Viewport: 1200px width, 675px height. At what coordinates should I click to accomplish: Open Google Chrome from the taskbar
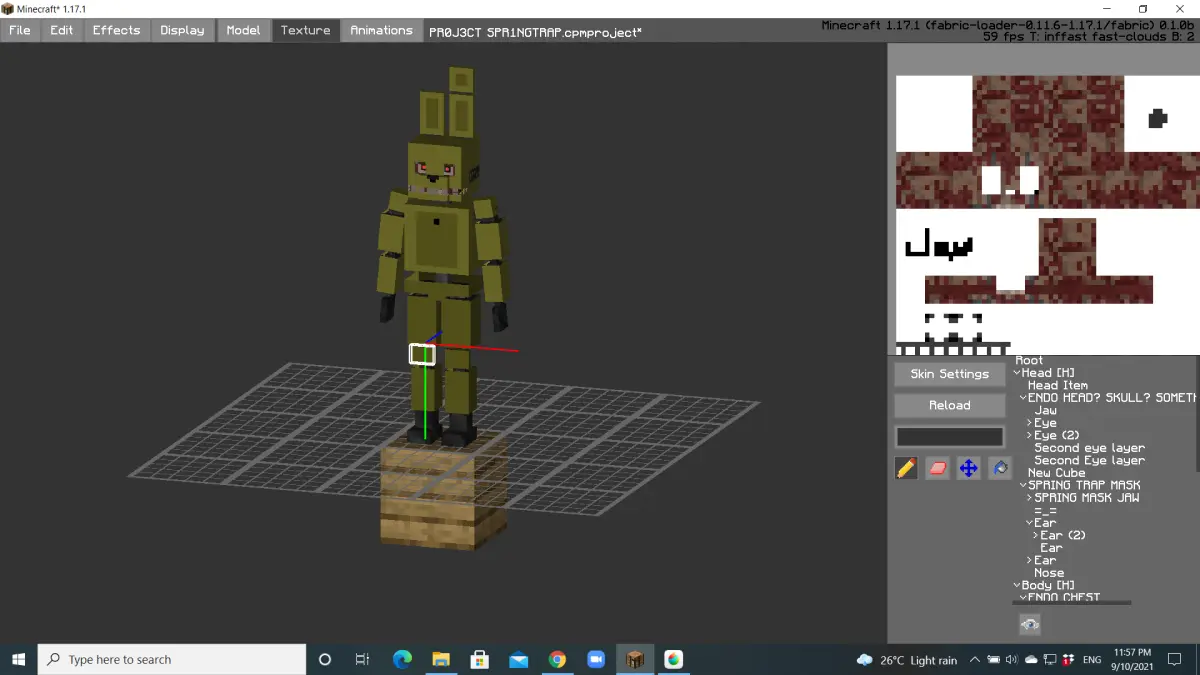pyautogui.click(x=557, y=659)
